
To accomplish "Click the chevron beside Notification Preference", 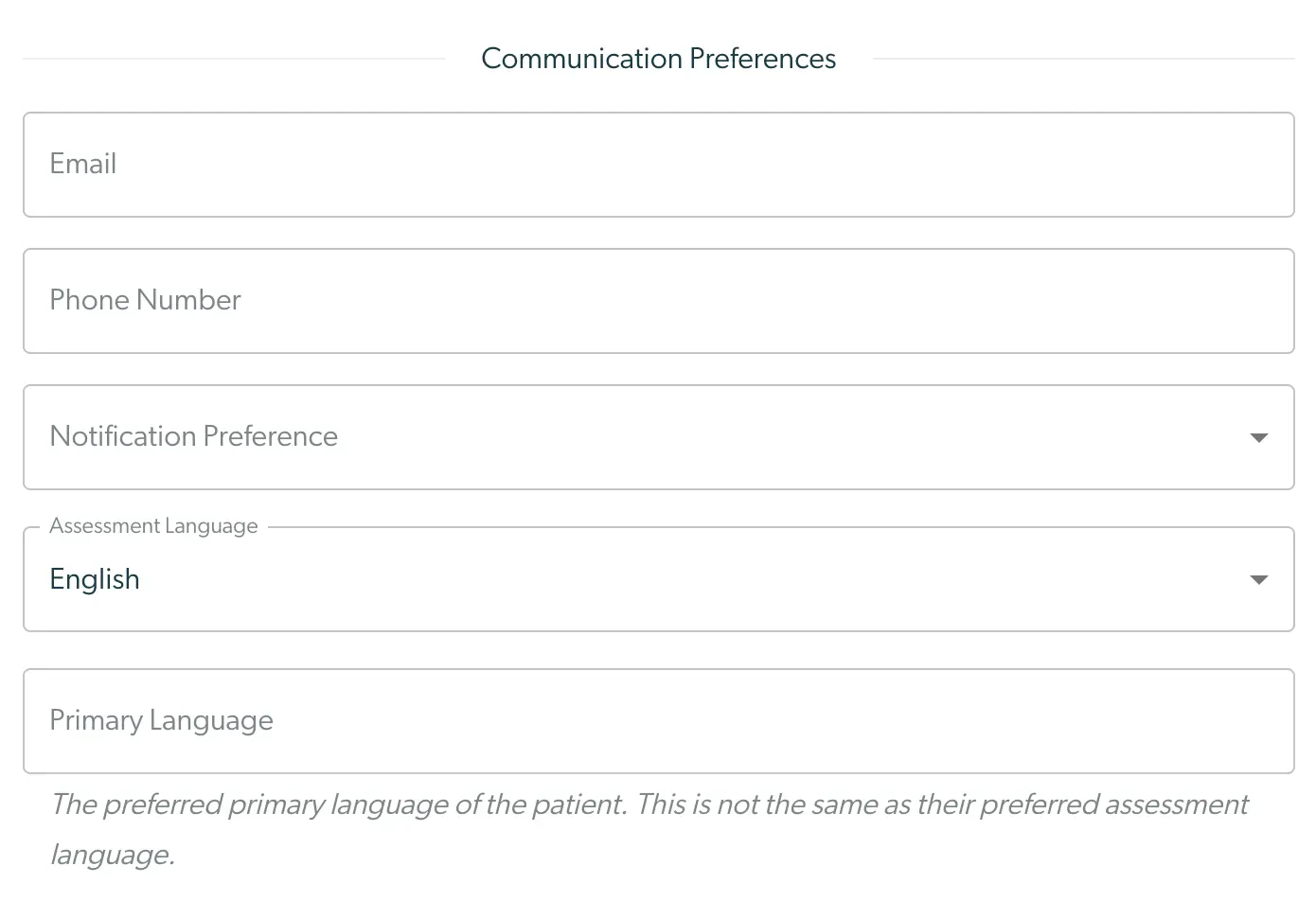I will (1259, 437).
